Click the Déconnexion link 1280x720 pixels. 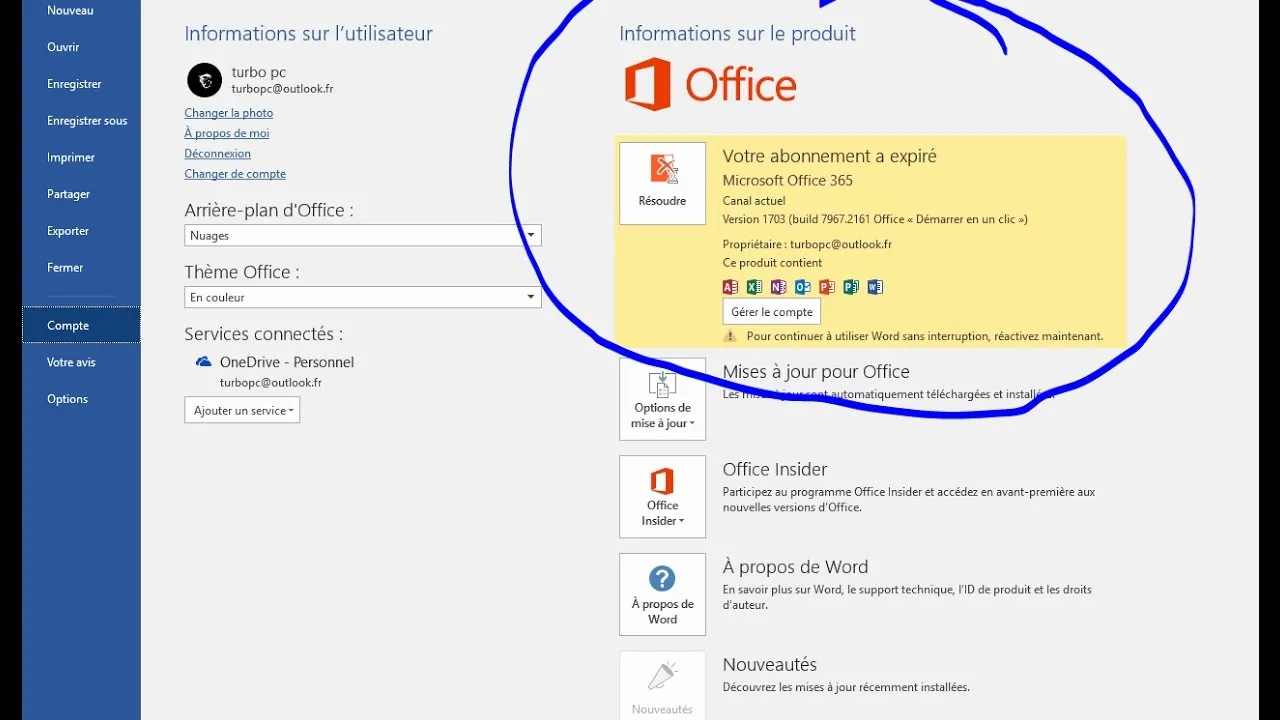(217, 153)
